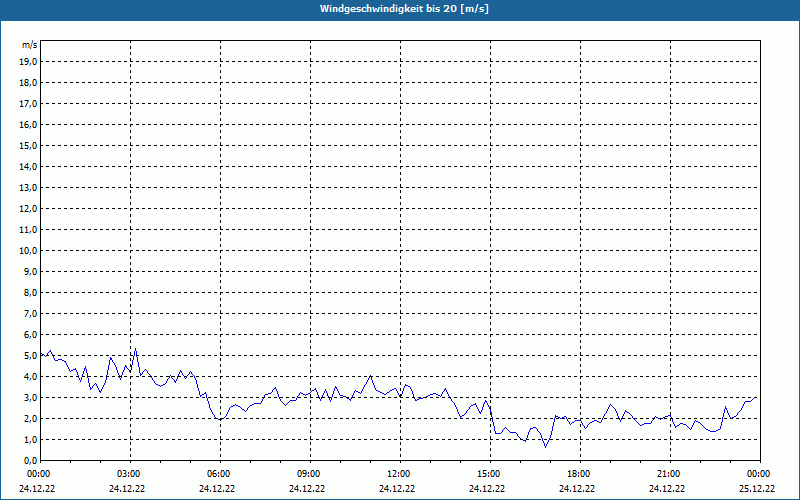Click the 03:00 time axis label
The width and height of the screenshot is (800, 500).
coord(131,474)
